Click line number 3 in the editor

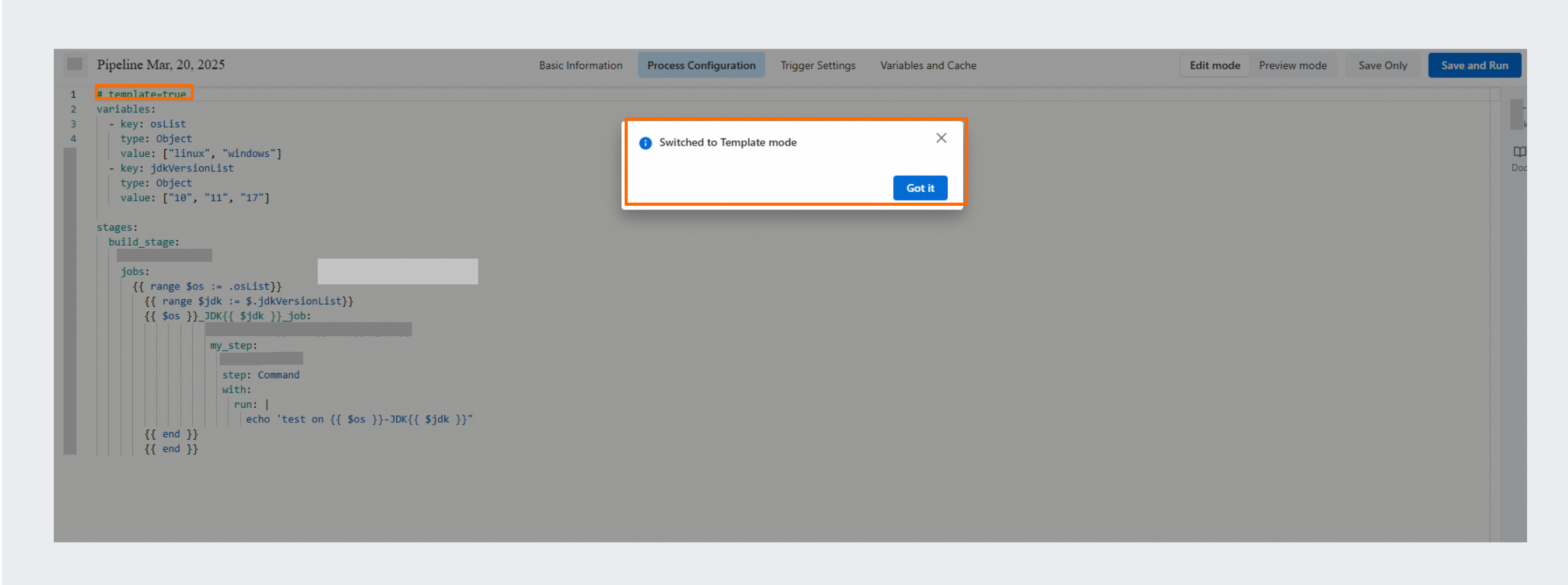pos(73,123)
